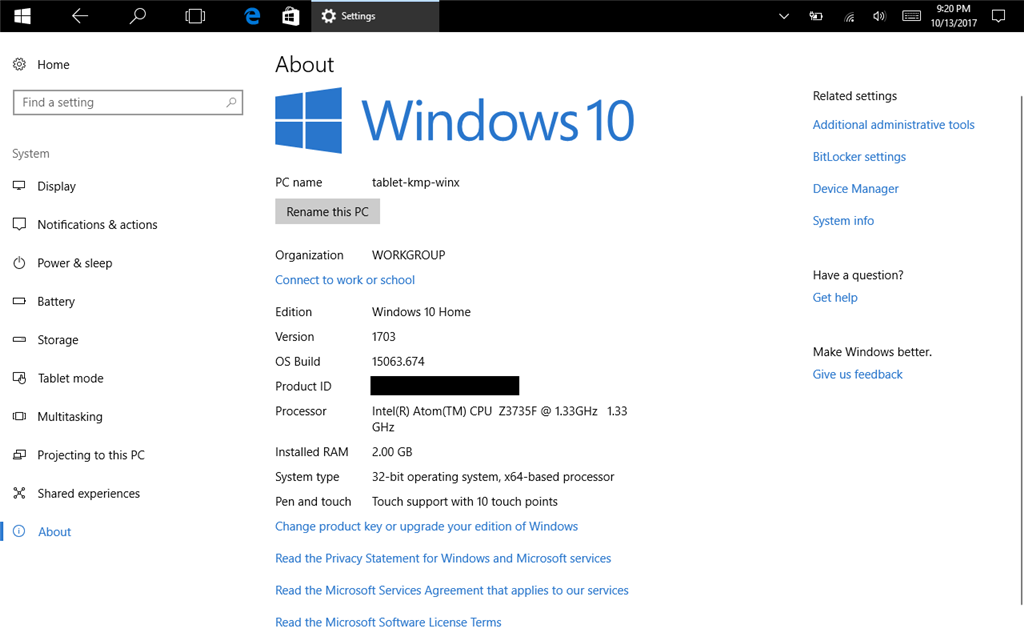Open the Microsoft Services Agreement link

tap(452, 590)
